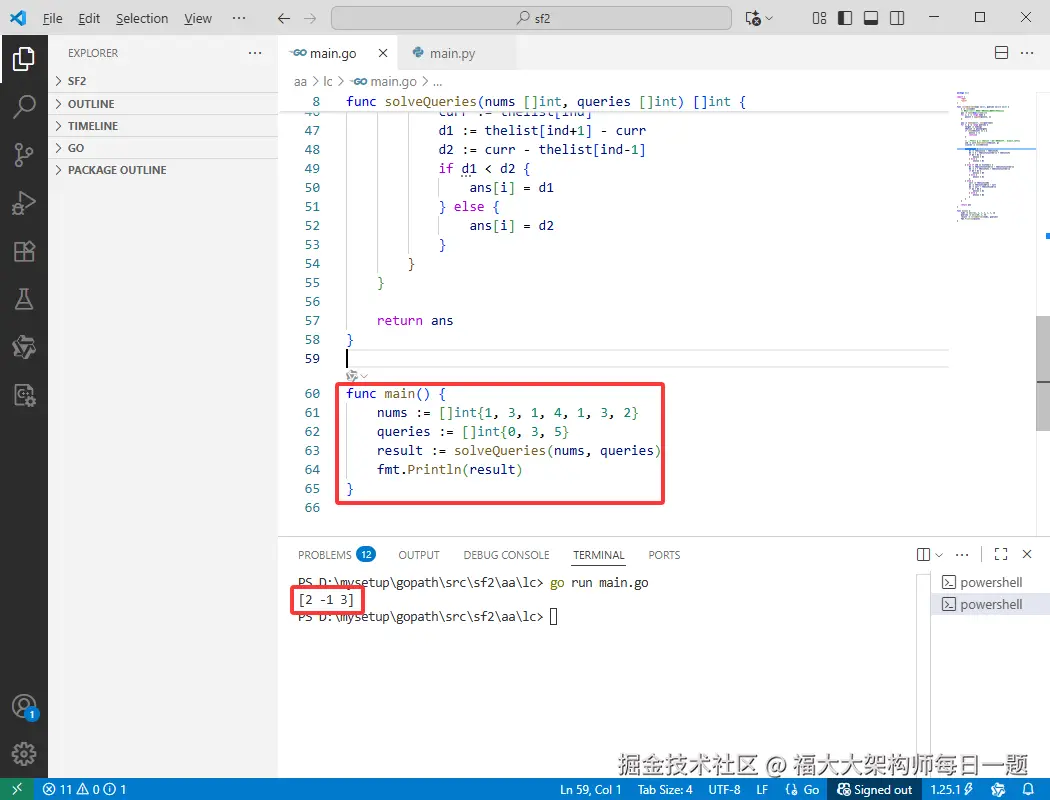
Task: Toggle the Primary Side Bar
Action: (x=845, y=18)
